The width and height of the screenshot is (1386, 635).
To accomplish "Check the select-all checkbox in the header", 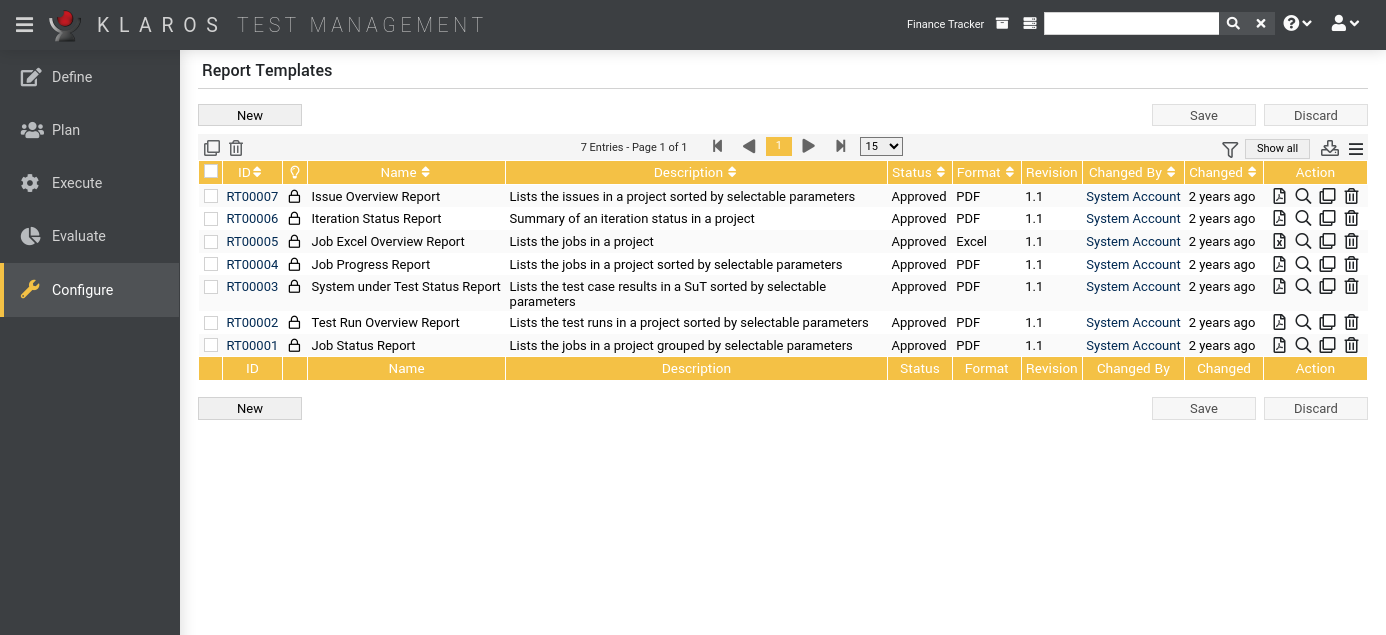I will (x=211, y=171).
